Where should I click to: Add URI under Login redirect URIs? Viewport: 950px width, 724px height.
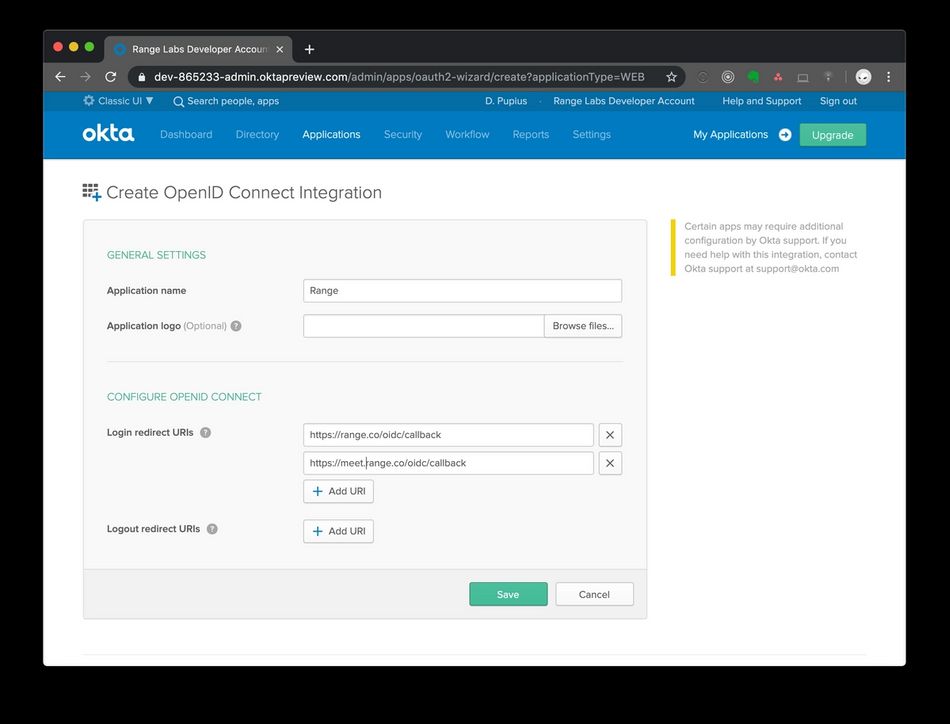338,491
